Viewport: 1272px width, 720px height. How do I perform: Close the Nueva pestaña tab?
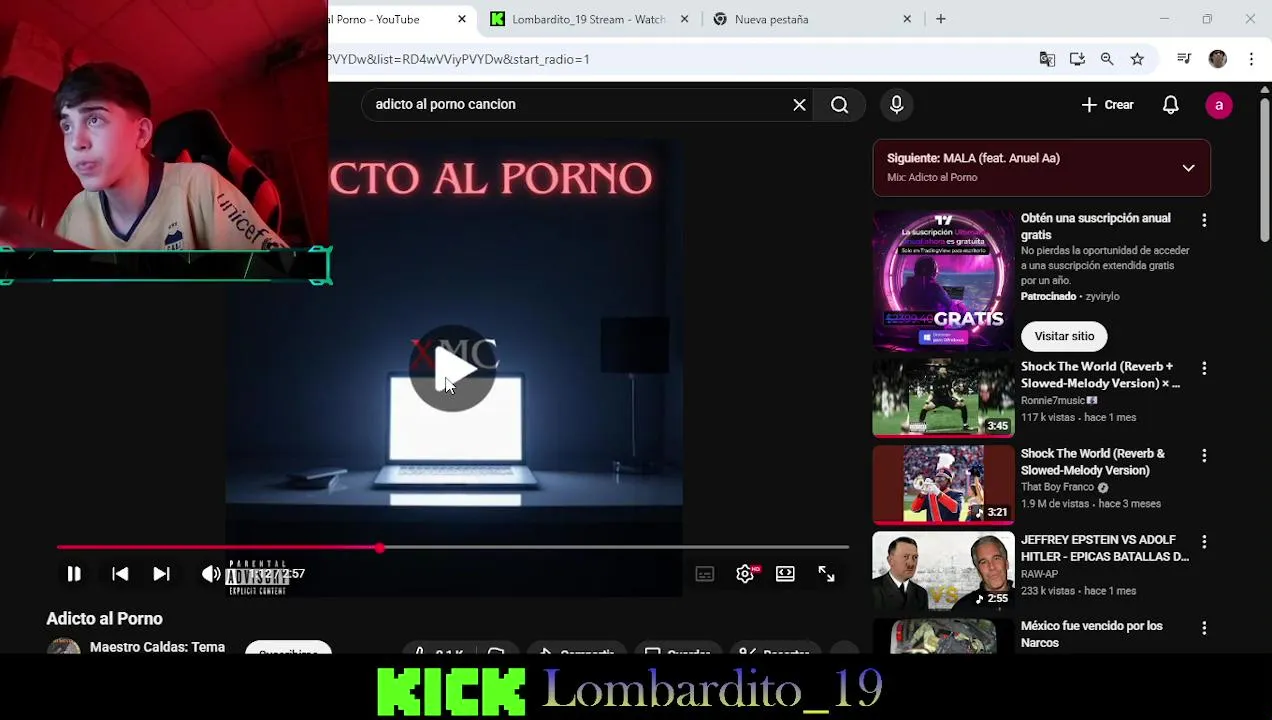pos(907,19)
